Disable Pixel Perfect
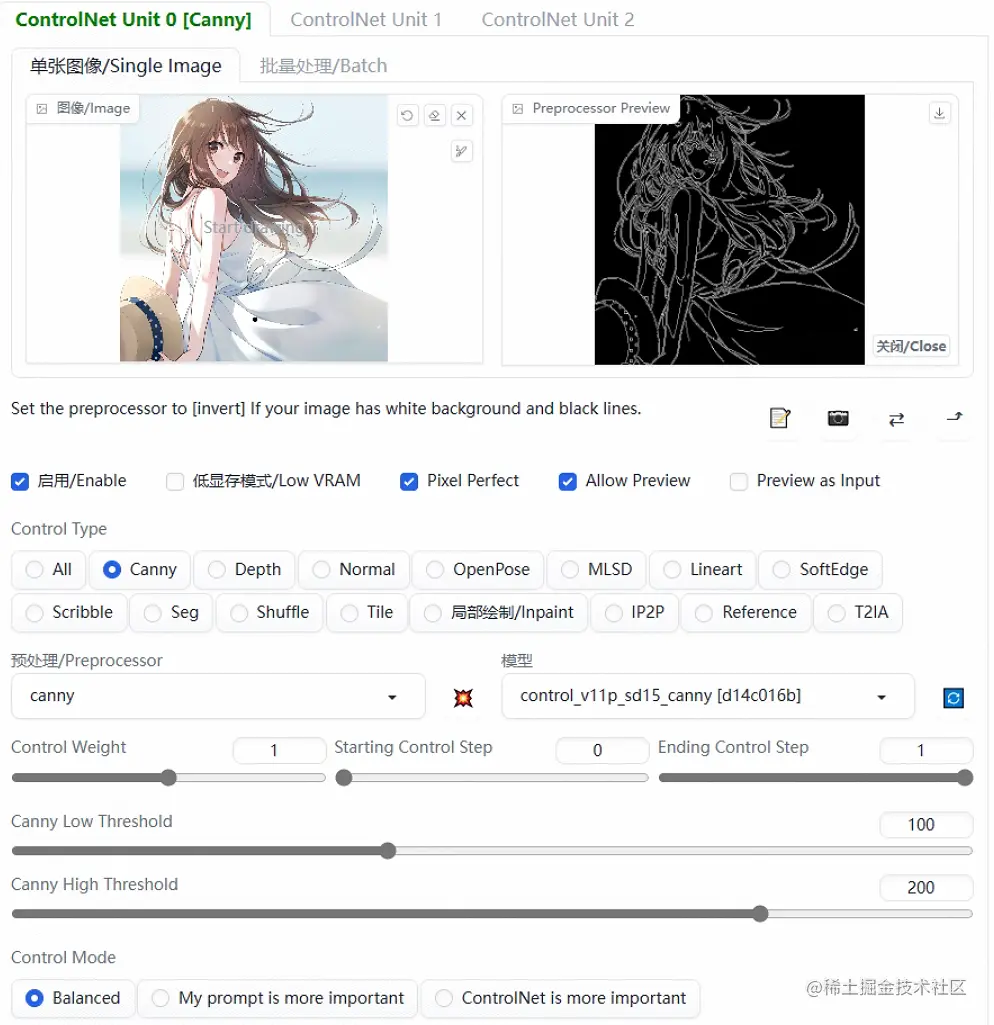The width and height of the screenshot is (994, 1025). tap(409, 481)
